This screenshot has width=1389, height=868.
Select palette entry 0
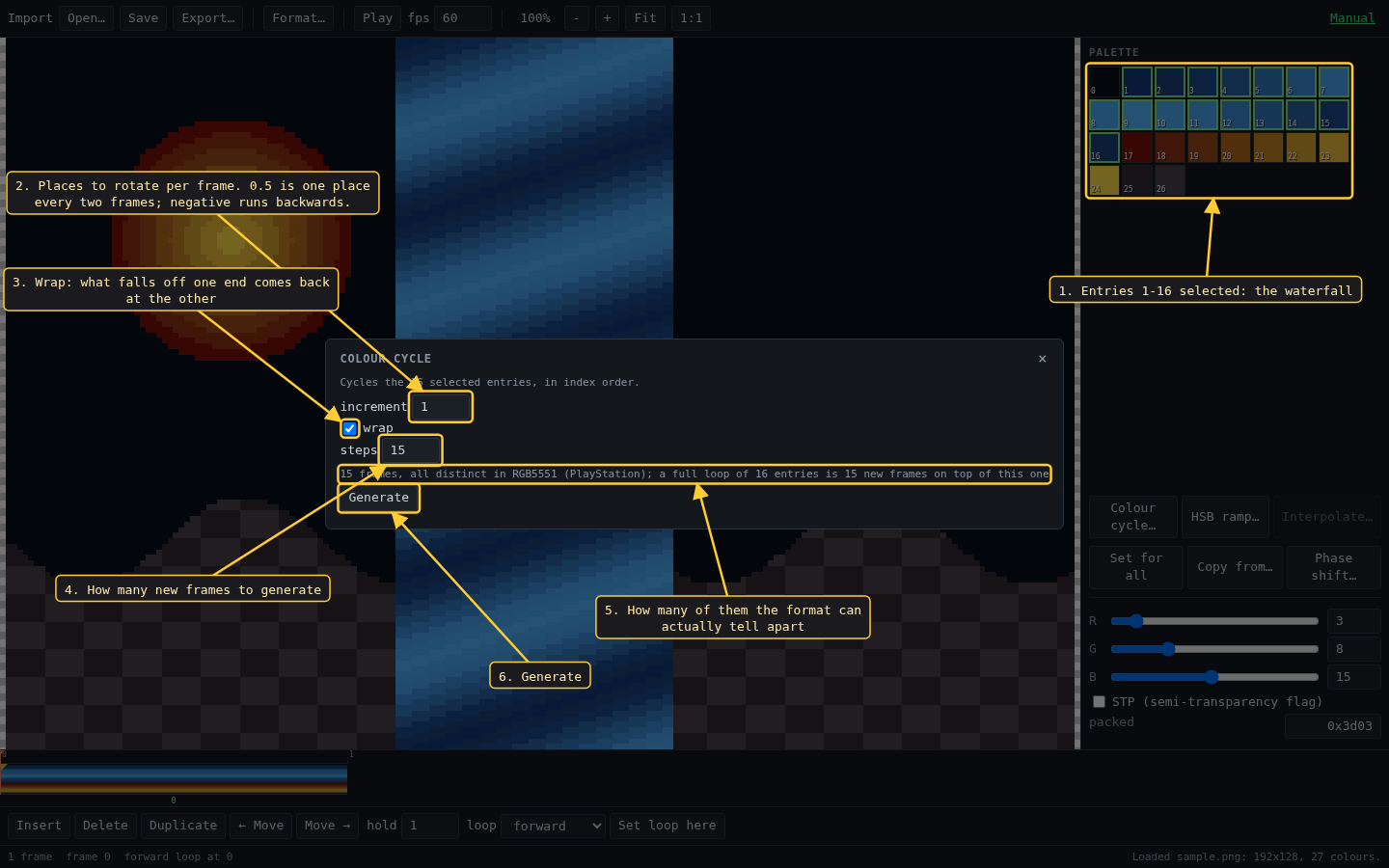tap(1104, 82)
